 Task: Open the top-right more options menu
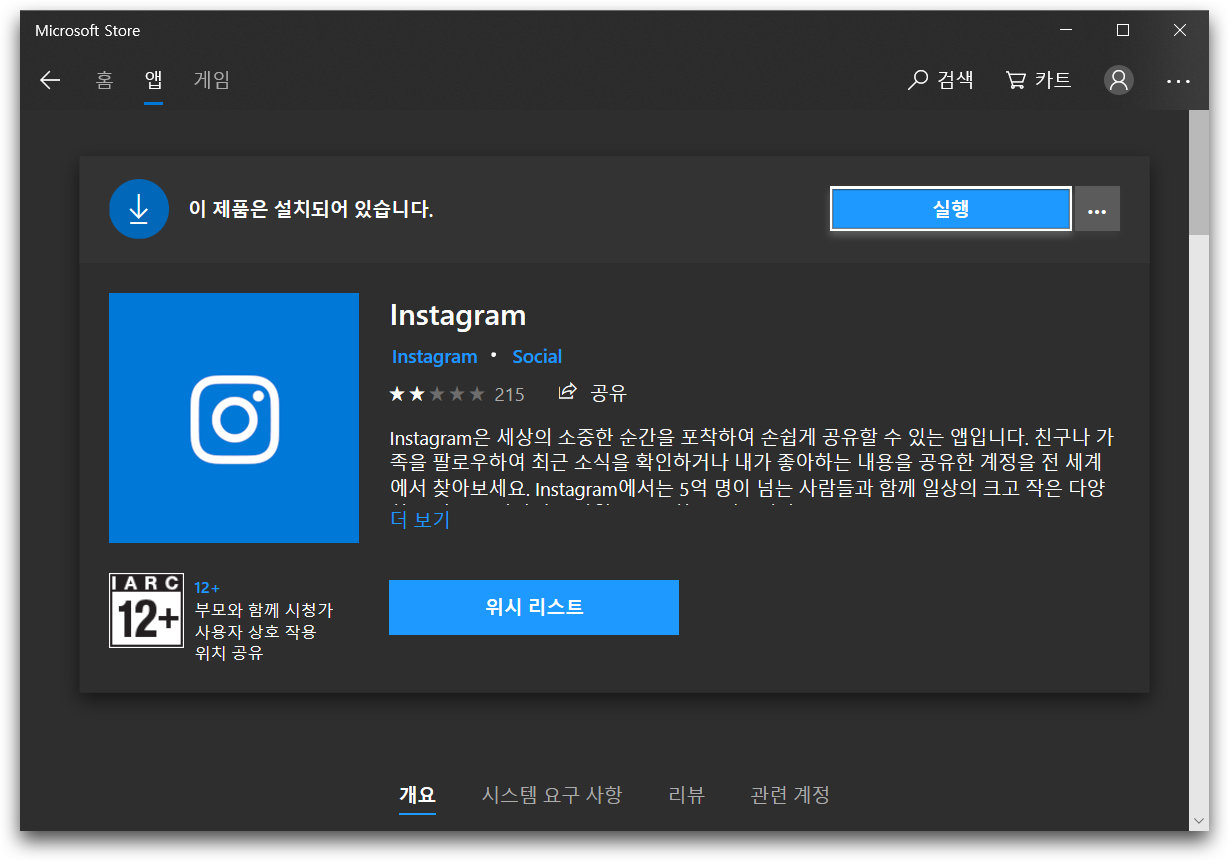pyautogui.click(x=1178, y=81)
